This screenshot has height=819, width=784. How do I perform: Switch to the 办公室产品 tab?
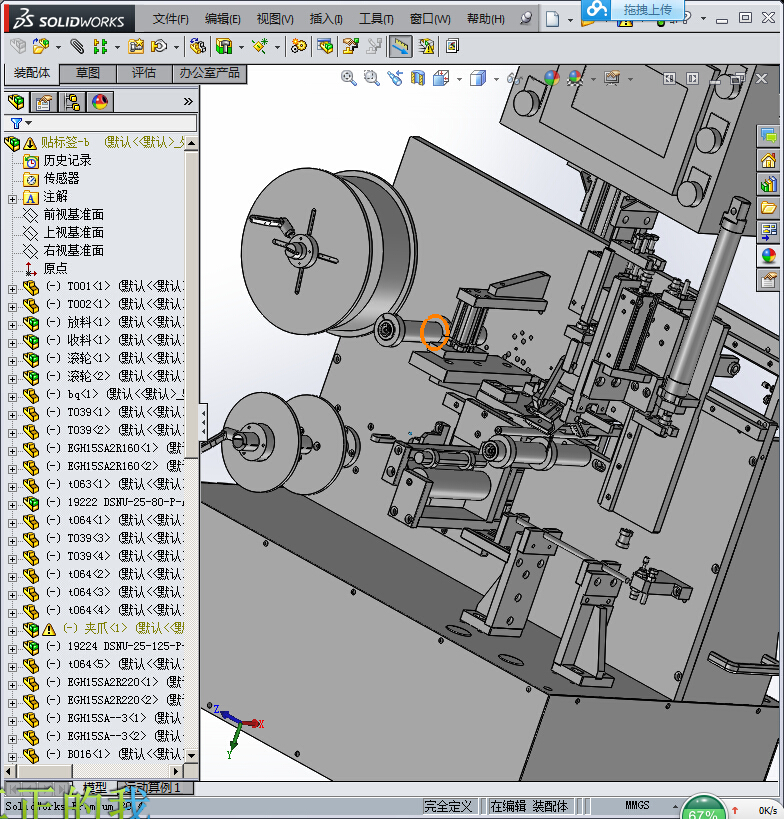click(x=208, y=73)
